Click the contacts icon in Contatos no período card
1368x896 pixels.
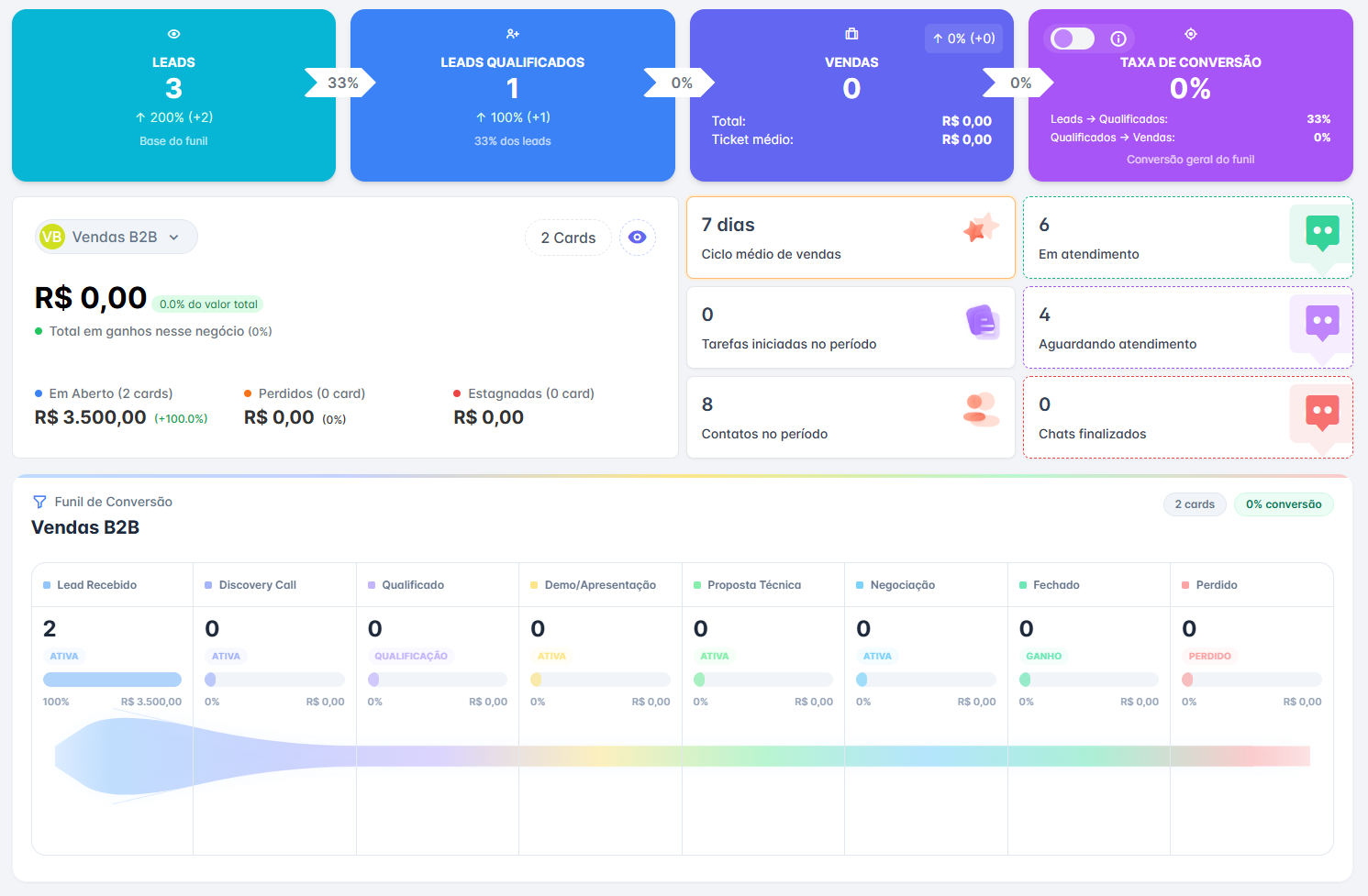tap(981, 410)
